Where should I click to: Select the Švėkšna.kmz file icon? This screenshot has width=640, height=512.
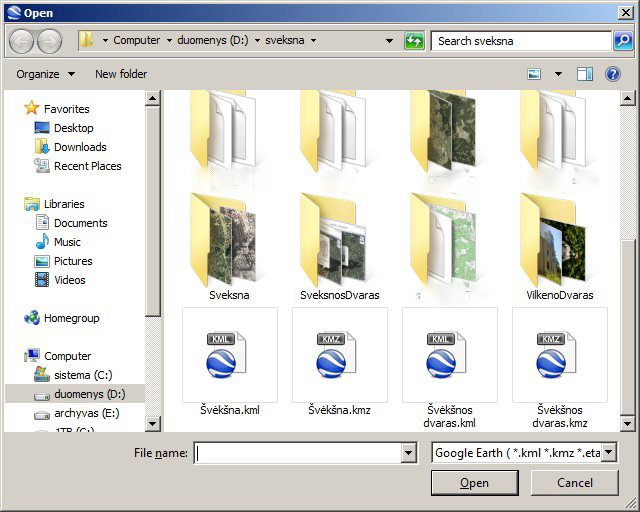[339, 355]
